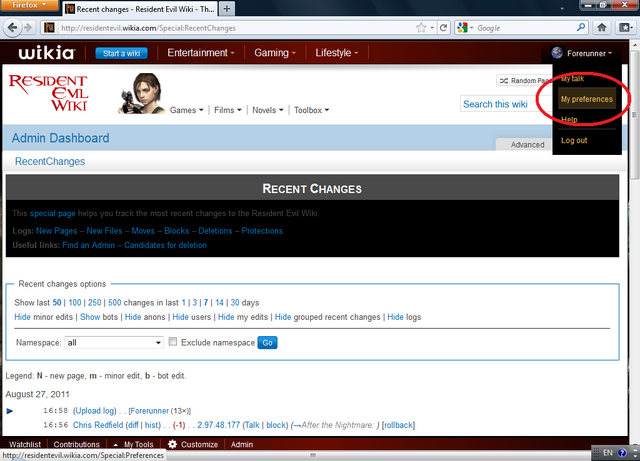Image resolution: width=640 pixels, height=461 pixels.
Task: Open Candidates for deletion link
Action: coord(165,245)
